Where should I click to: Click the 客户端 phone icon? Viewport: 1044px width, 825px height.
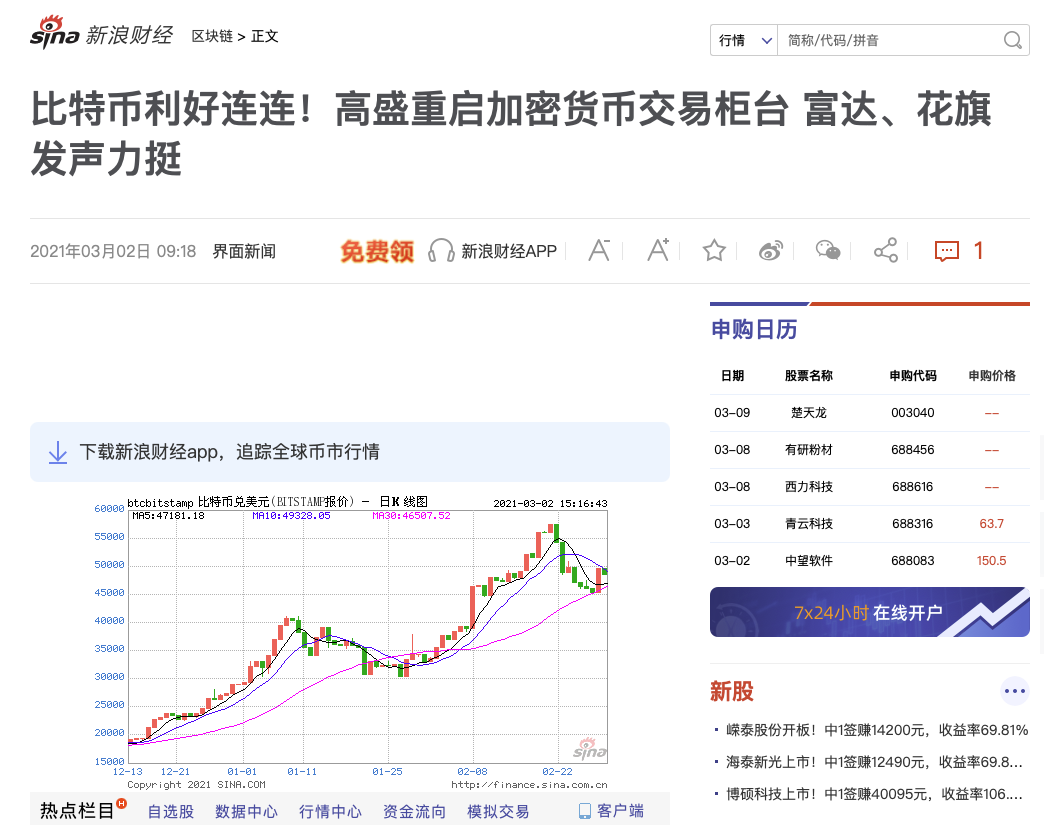point(585,811)
